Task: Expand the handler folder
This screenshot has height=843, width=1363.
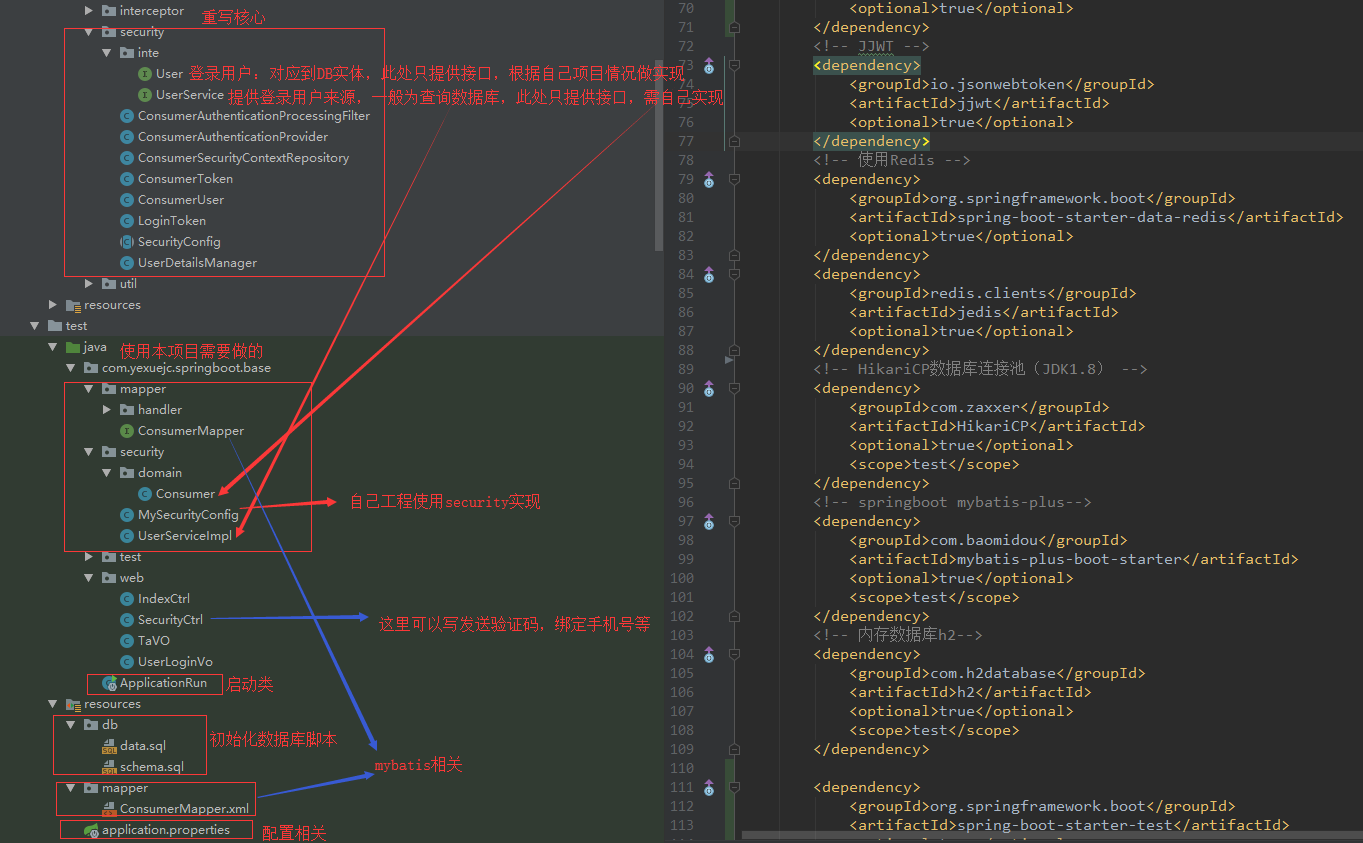Action: [x=107, y=410]
